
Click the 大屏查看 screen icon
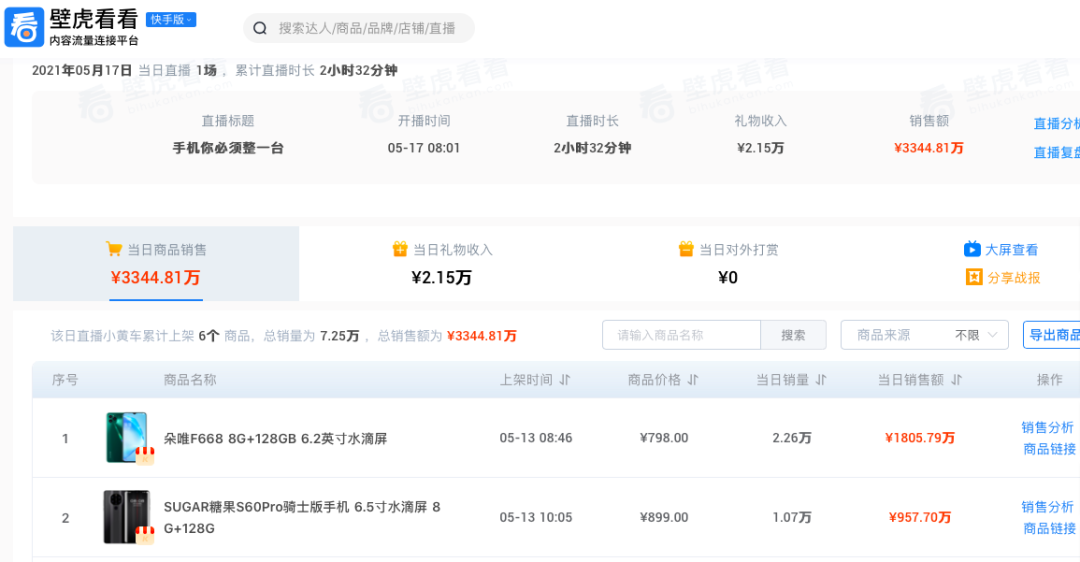click(x=972, y=249)
